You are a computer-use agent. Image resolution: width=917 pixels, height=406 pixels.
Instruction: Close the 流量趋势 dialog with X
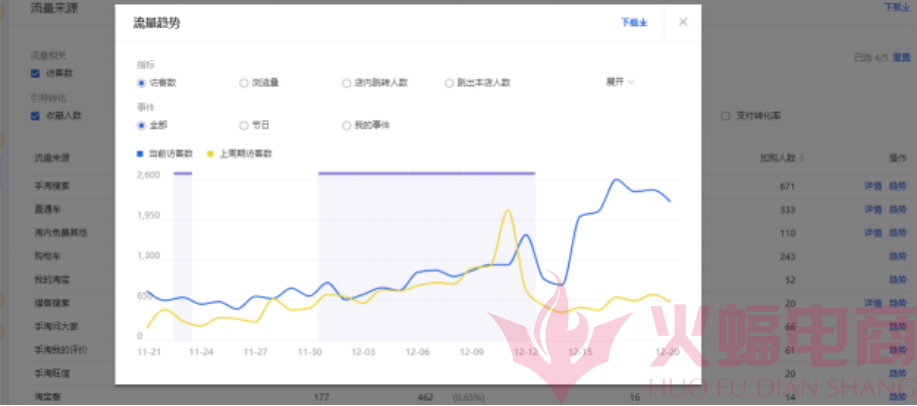click(x=682, y=22)
